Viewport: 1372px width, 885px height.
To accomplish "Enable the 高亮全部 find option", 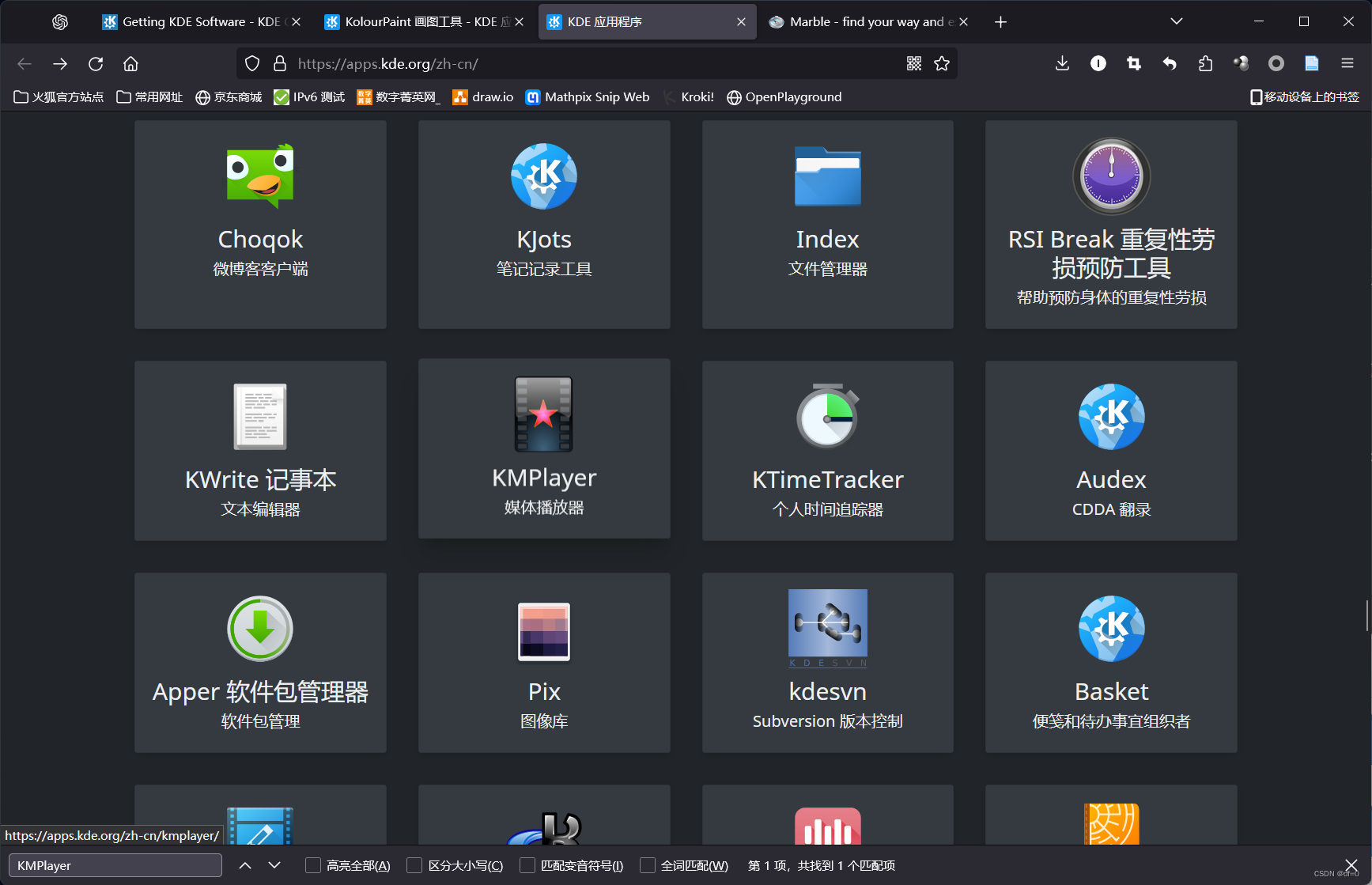I will pyautogui.click(x=314, y=865).
